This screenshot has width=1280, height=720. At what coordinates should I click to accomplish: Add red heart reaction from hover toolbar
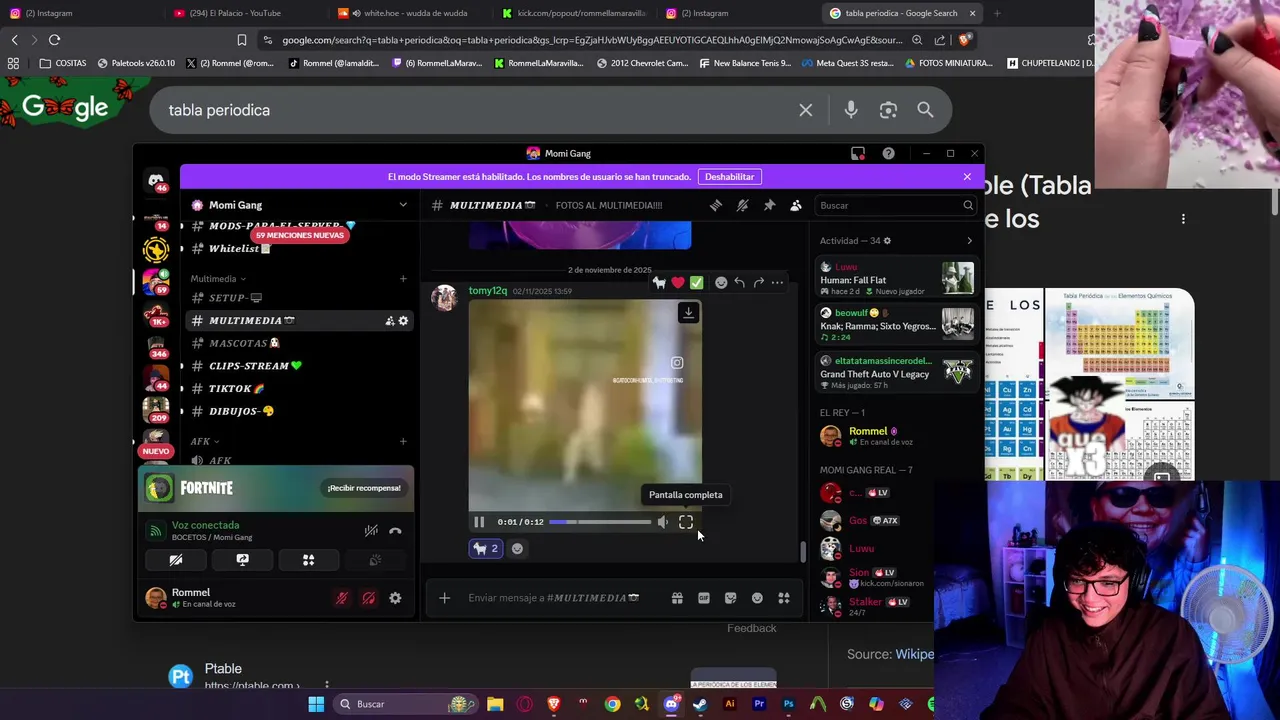pos(678,283)
